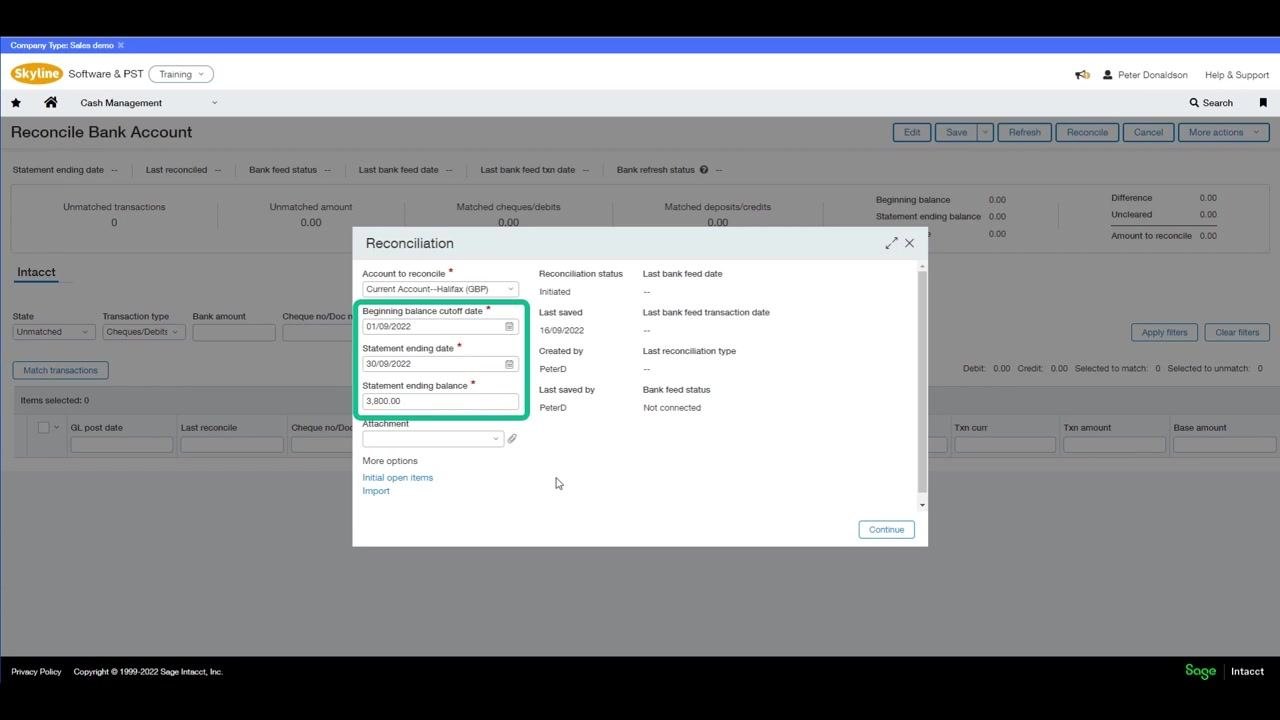Viewport: 1280px width, 720px height.
Task: Toggle the select-all checkbox in table header
Action: pyautogui.click(x=43, y=428)
